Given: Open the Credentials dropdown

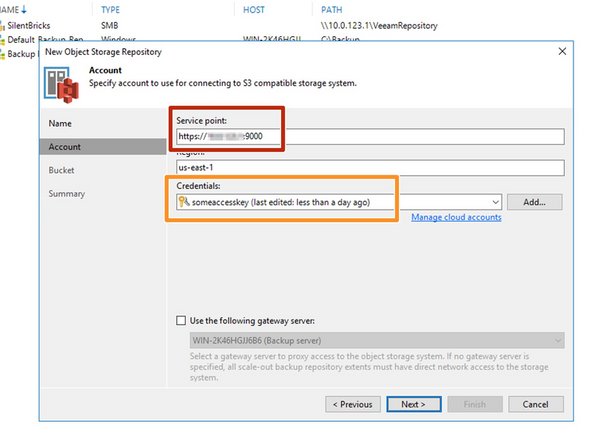Looking at the screenshot, I should point(495,202).
